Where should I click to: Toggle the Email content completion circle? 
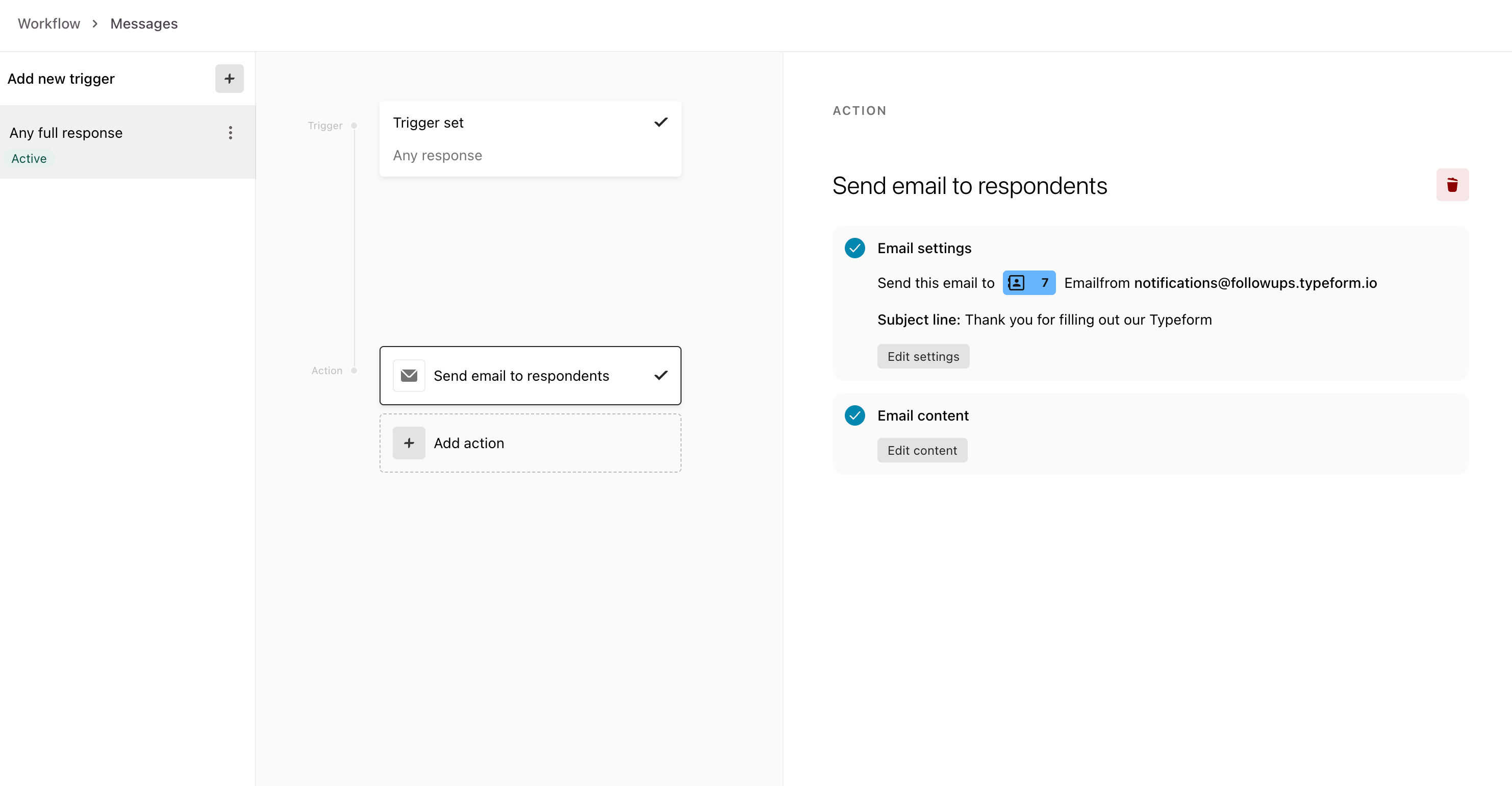pos(854,415)
